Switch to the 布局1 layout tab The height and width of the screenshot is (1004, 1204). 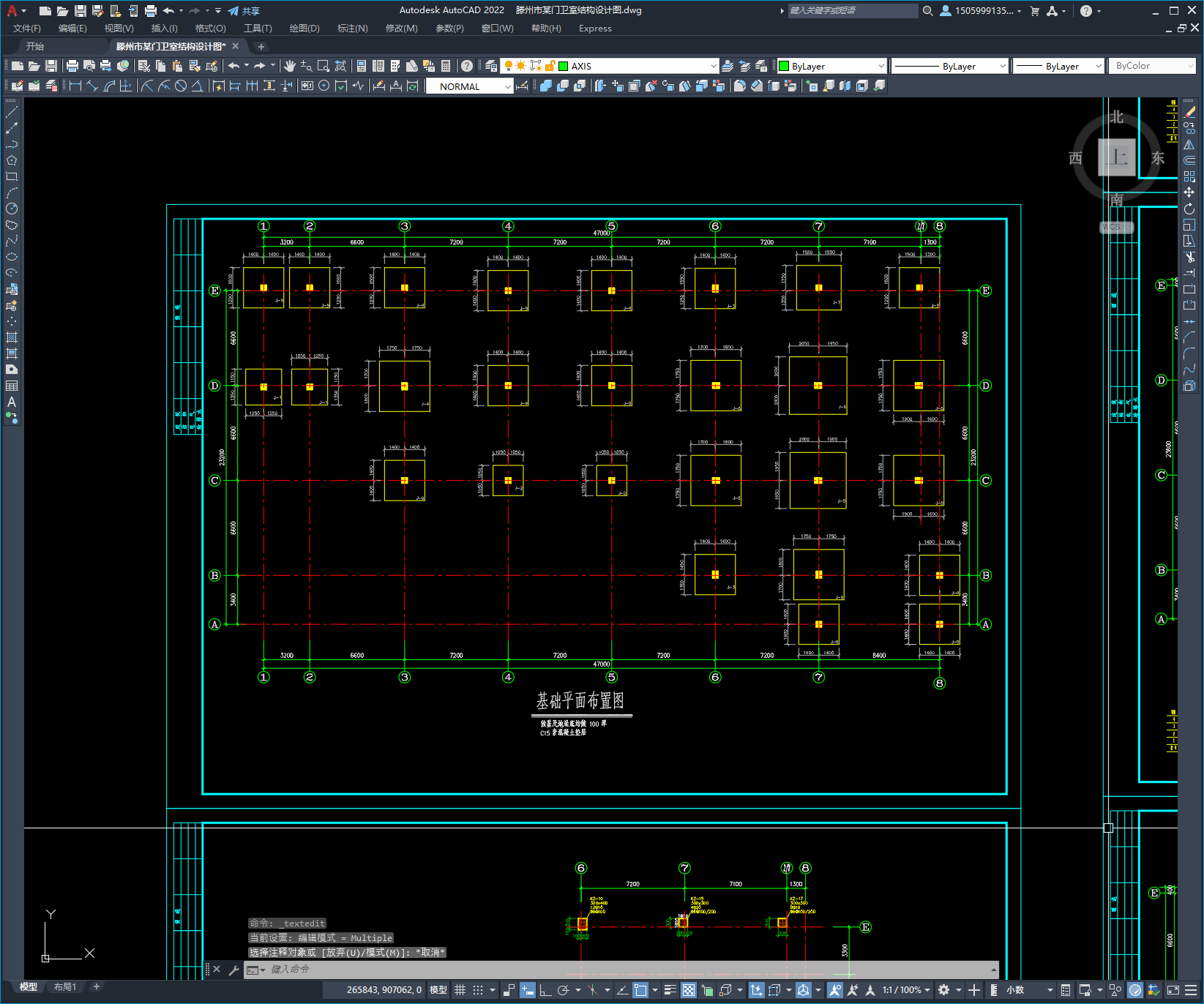pyautogui.click(x=65, y=987)
